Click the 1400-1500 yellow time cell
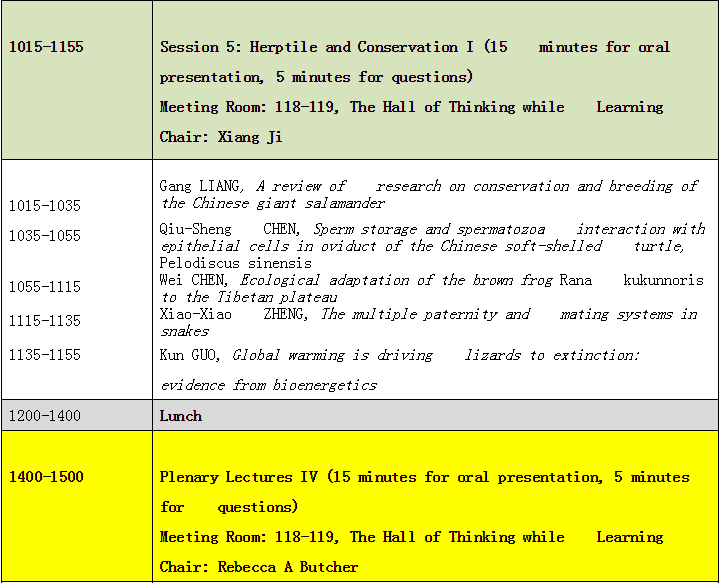Screen dimensions: 719x583 (46, 477)
